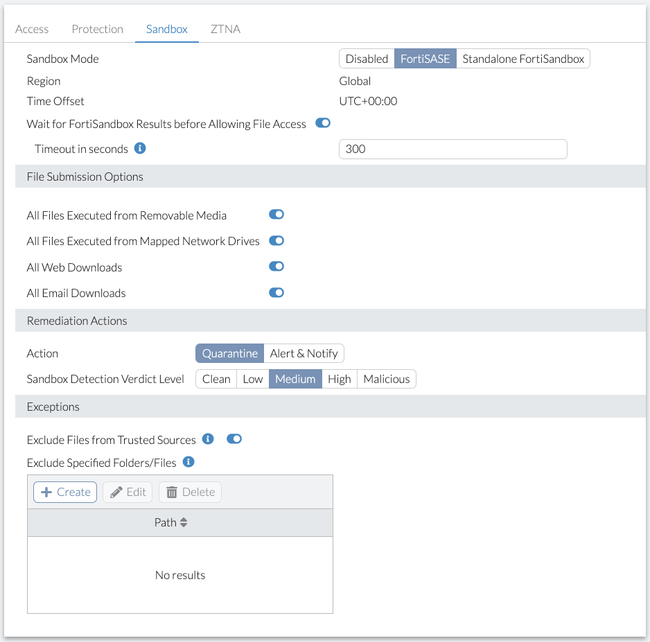Toggle All Web Downloads submission switch
Viewport: 650px width, 642px height.
tap(277, 267)
